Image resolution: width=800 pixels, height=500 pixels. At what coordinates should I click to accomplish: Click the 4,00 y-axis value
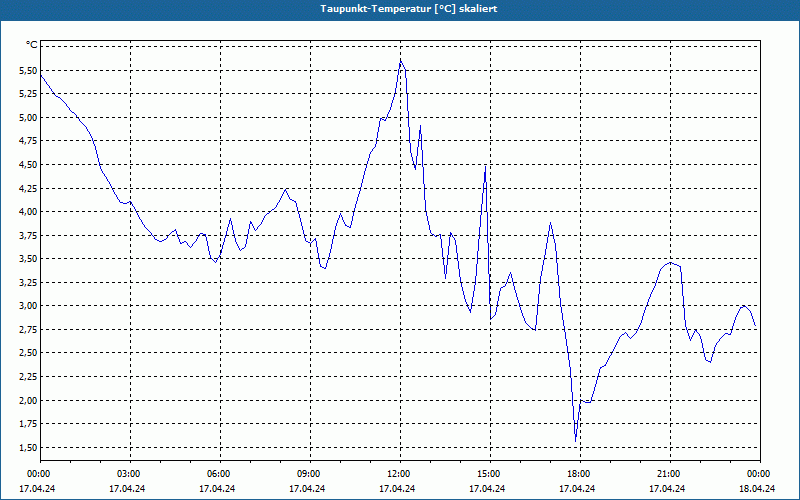coord(28,212)
